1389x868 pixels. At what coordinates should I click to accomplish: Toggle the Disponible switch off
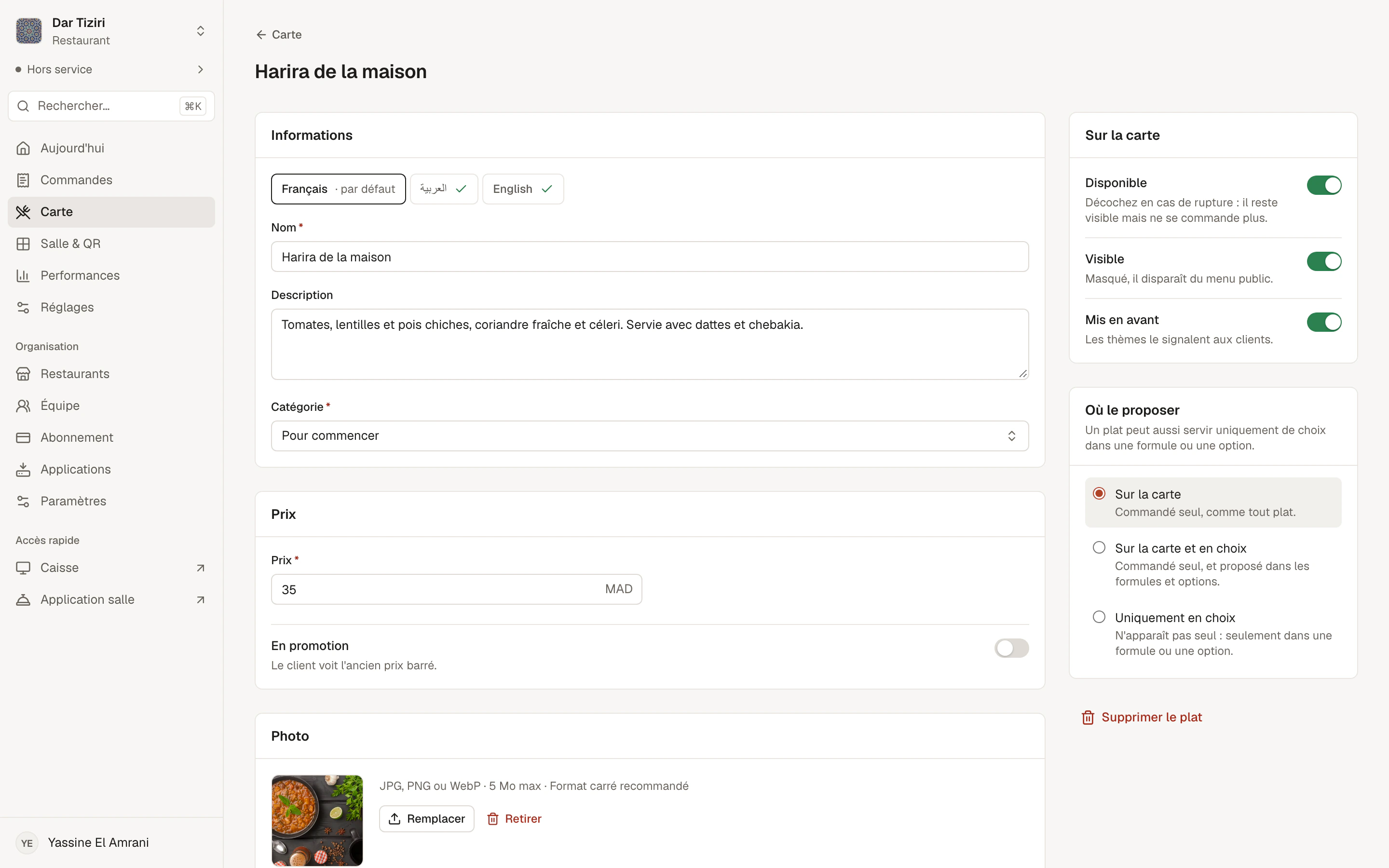1324,186
